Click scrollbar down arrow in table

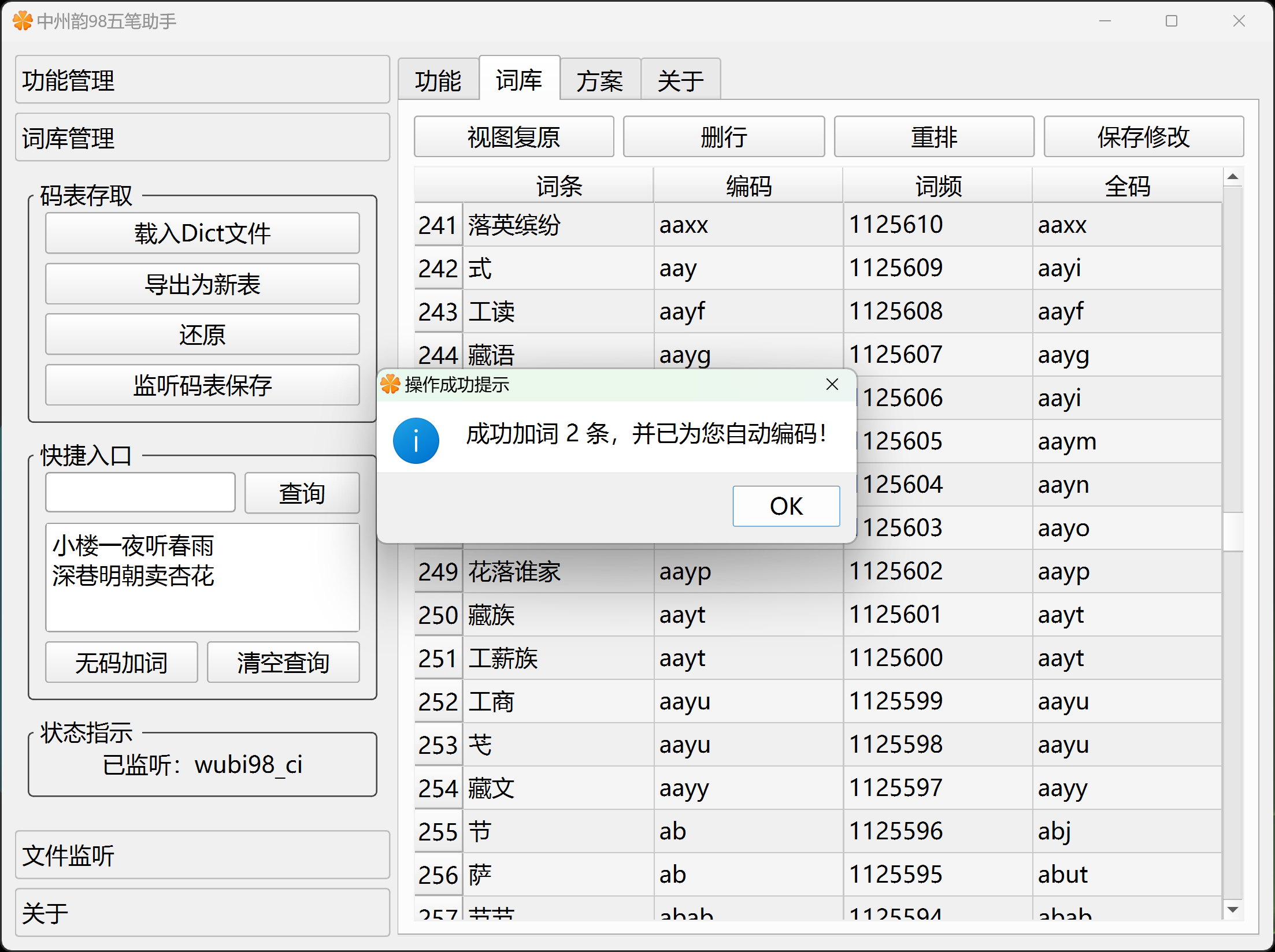pos(1232,910)
